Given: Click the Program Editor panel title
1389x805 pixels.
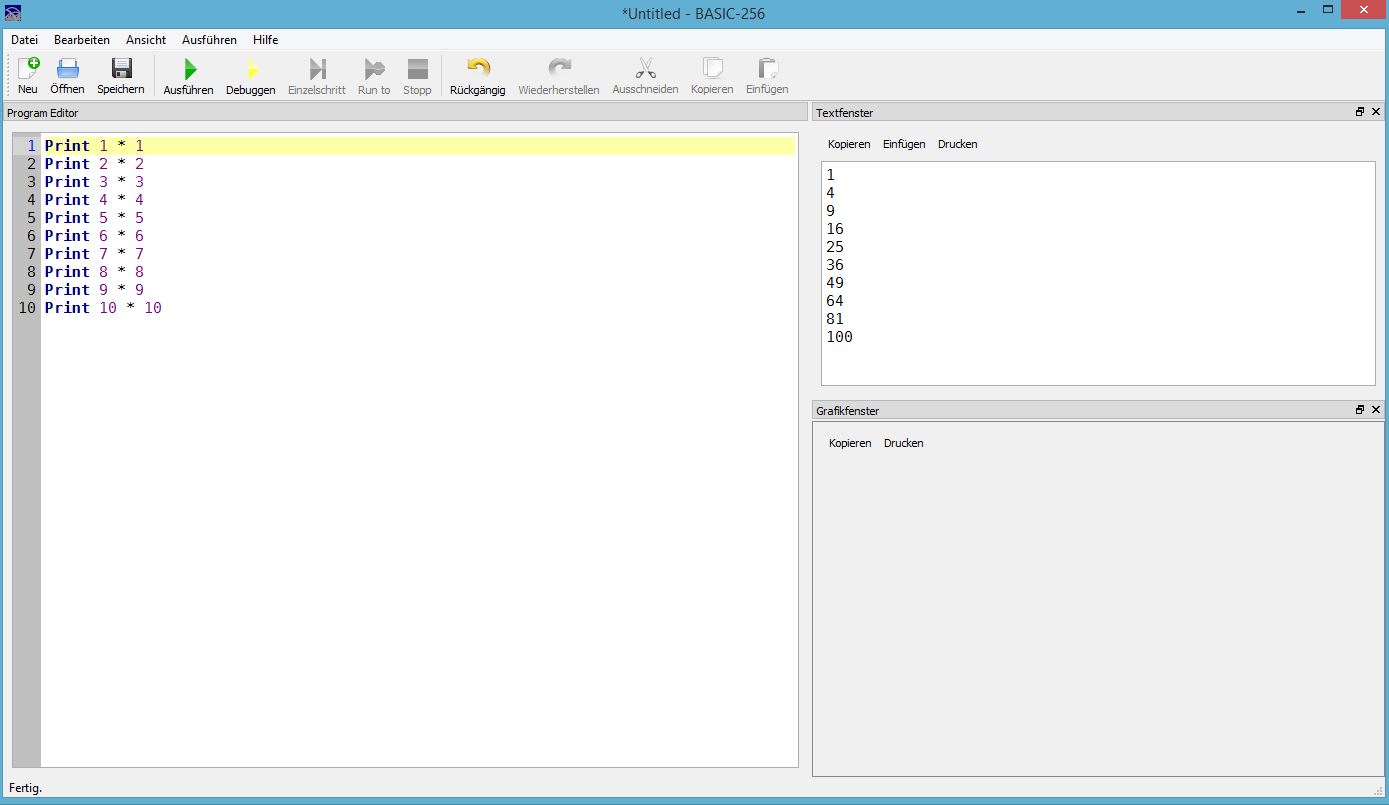Looking at the screenshot, I should [43, 113].
